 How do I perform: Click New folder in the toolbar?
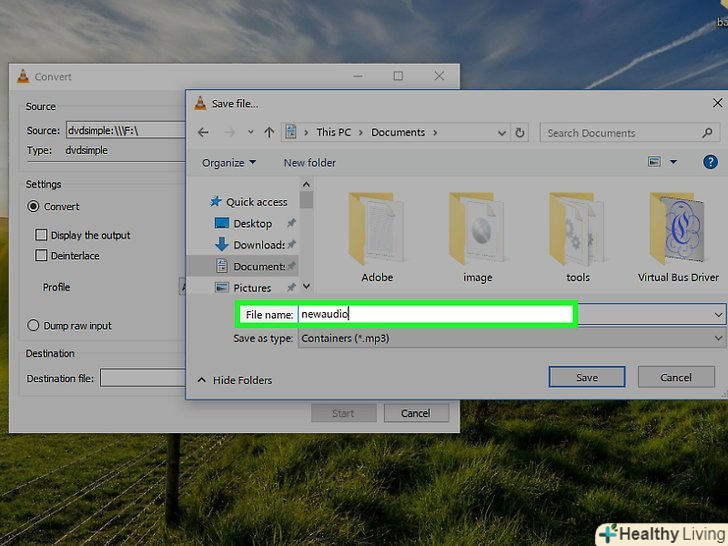[309, 163]
